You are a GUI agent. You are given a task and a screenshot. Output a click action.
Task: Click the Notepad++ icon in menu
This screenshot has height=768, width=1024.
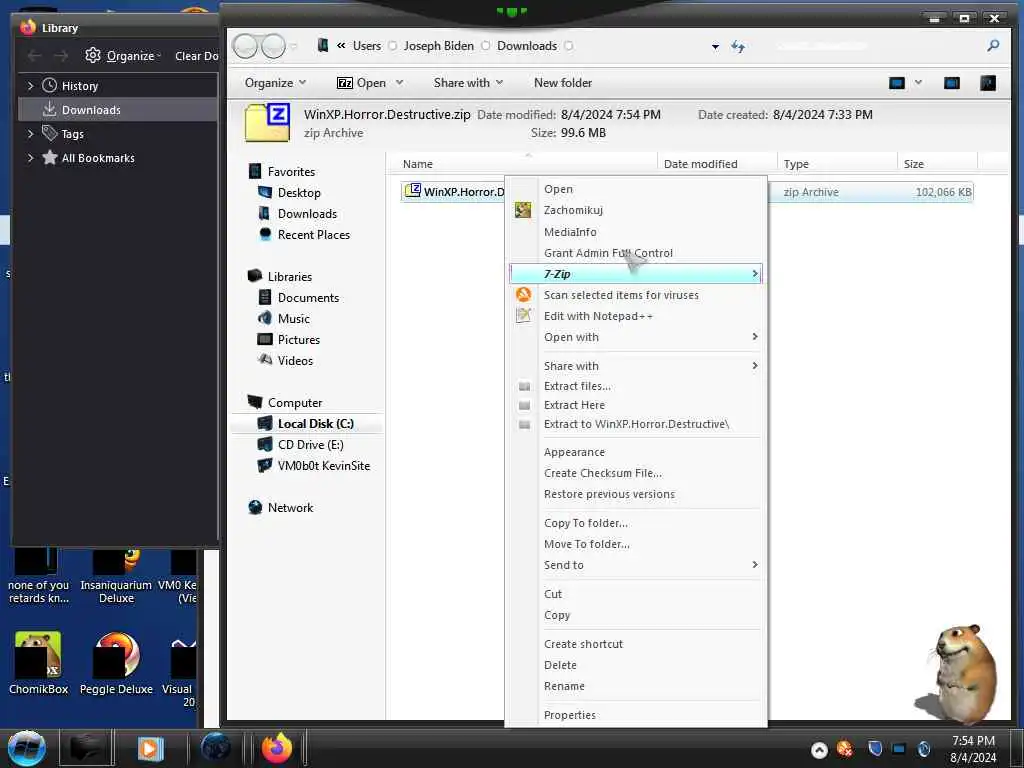(x=523, y=315)
